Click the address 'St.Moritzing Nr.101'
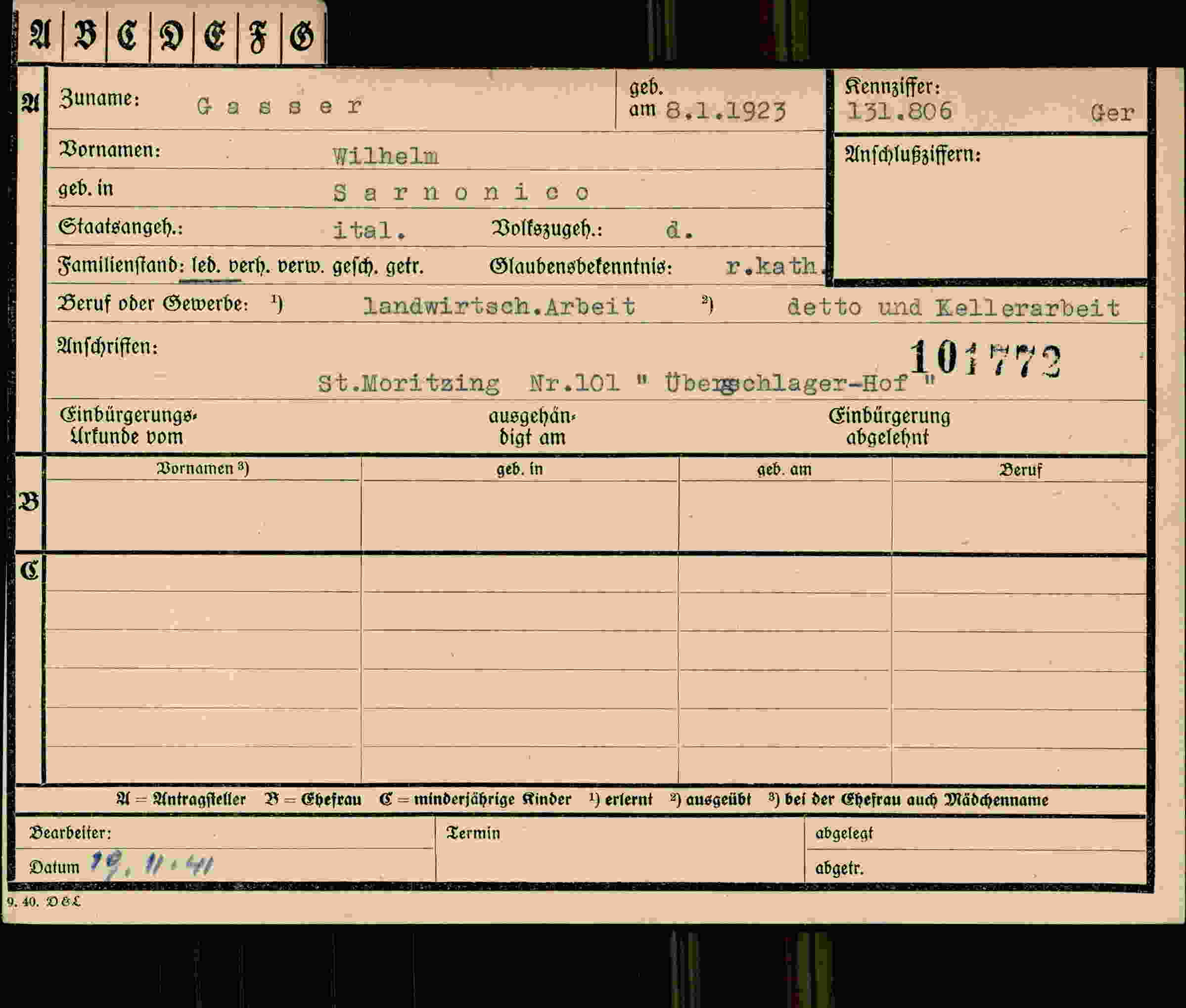This screenshot has height=1008, width=1186. pos(469,384)
